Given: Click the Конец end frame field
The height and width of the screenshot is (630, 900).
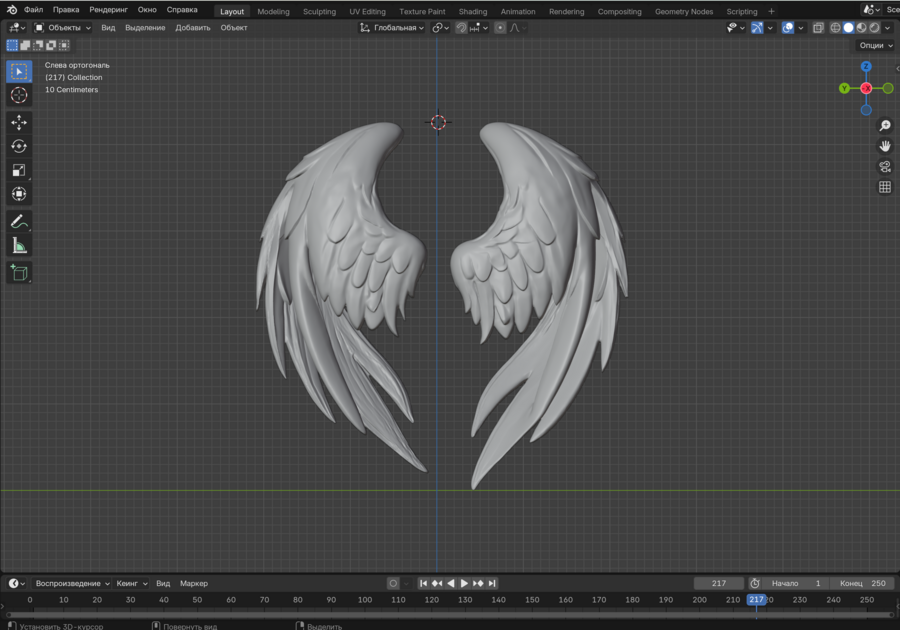Looking at the screenshot, I should tap(864, 583).
